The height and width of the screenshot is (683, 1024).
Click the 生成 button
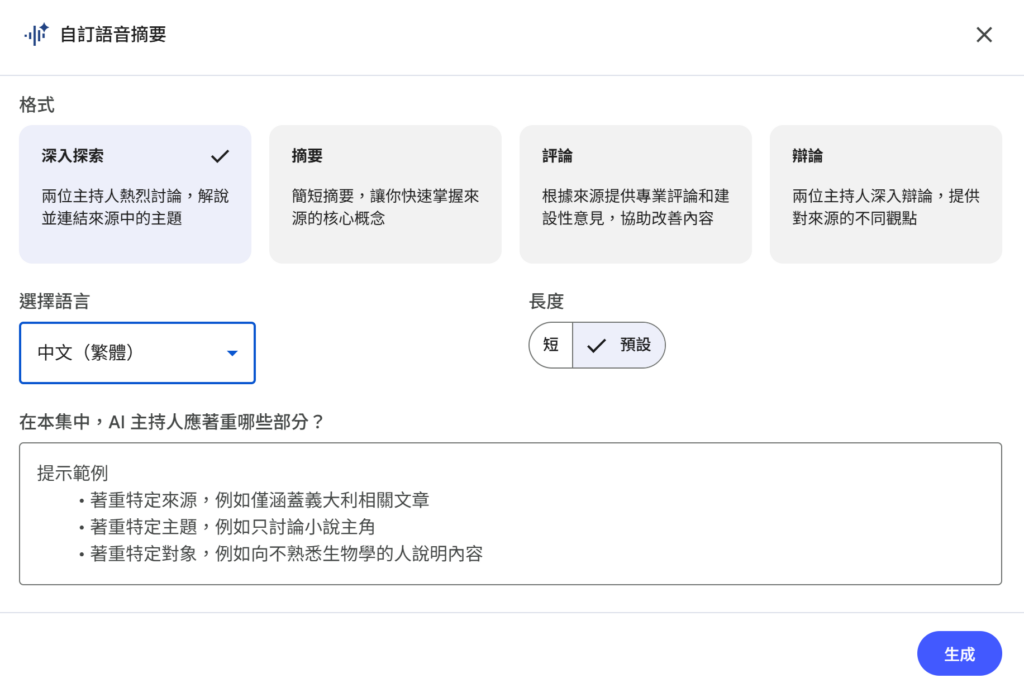959,653
